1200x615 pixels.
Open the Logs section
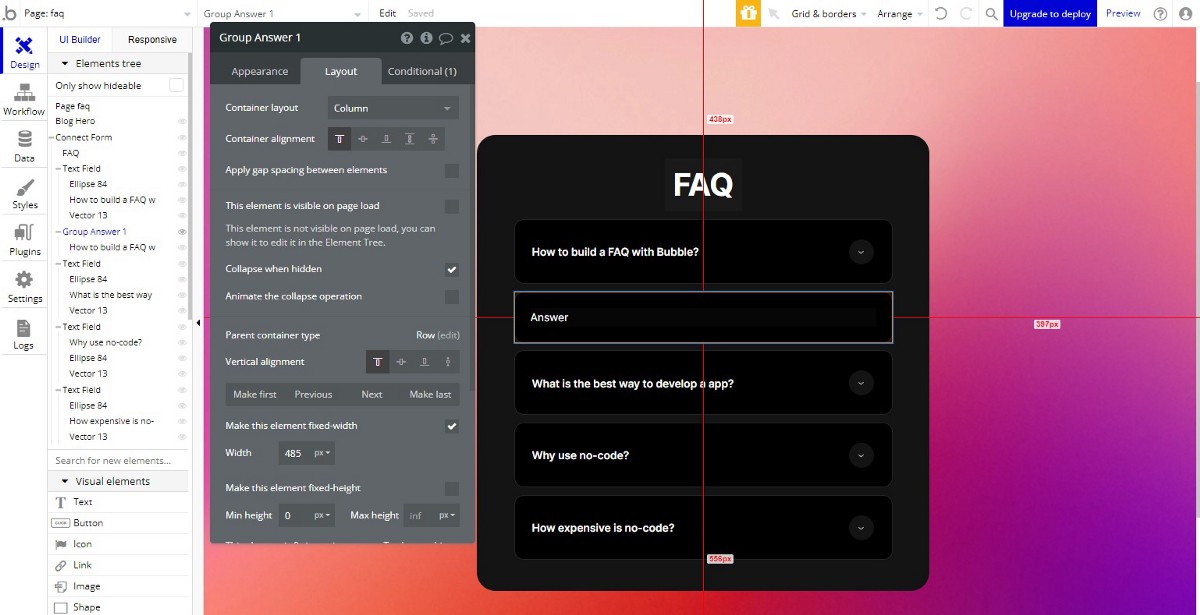pyautogui.click(x=24, y=333)
